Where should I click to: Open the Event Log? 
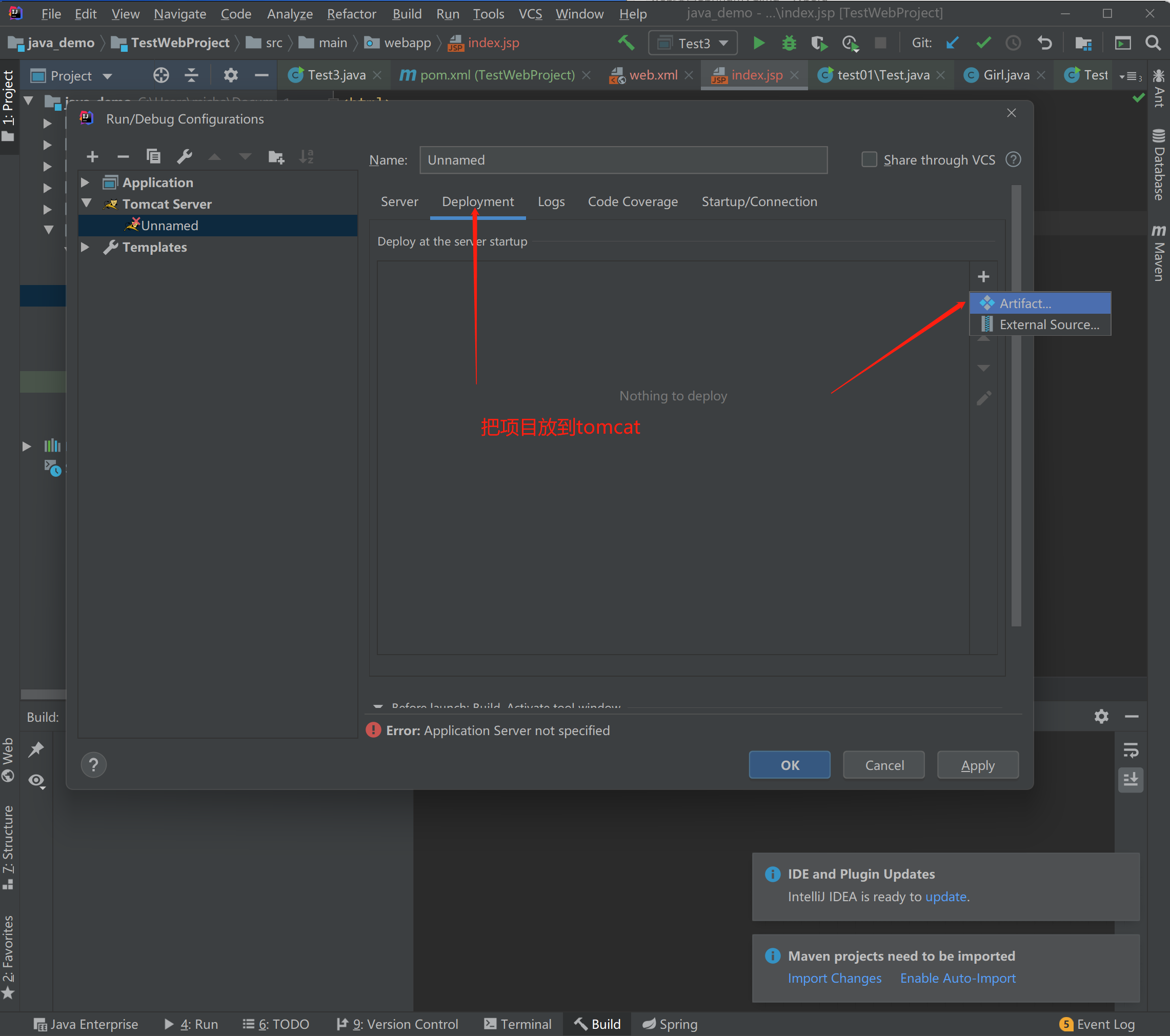pyautogui.click(x=1097, y=1024)
